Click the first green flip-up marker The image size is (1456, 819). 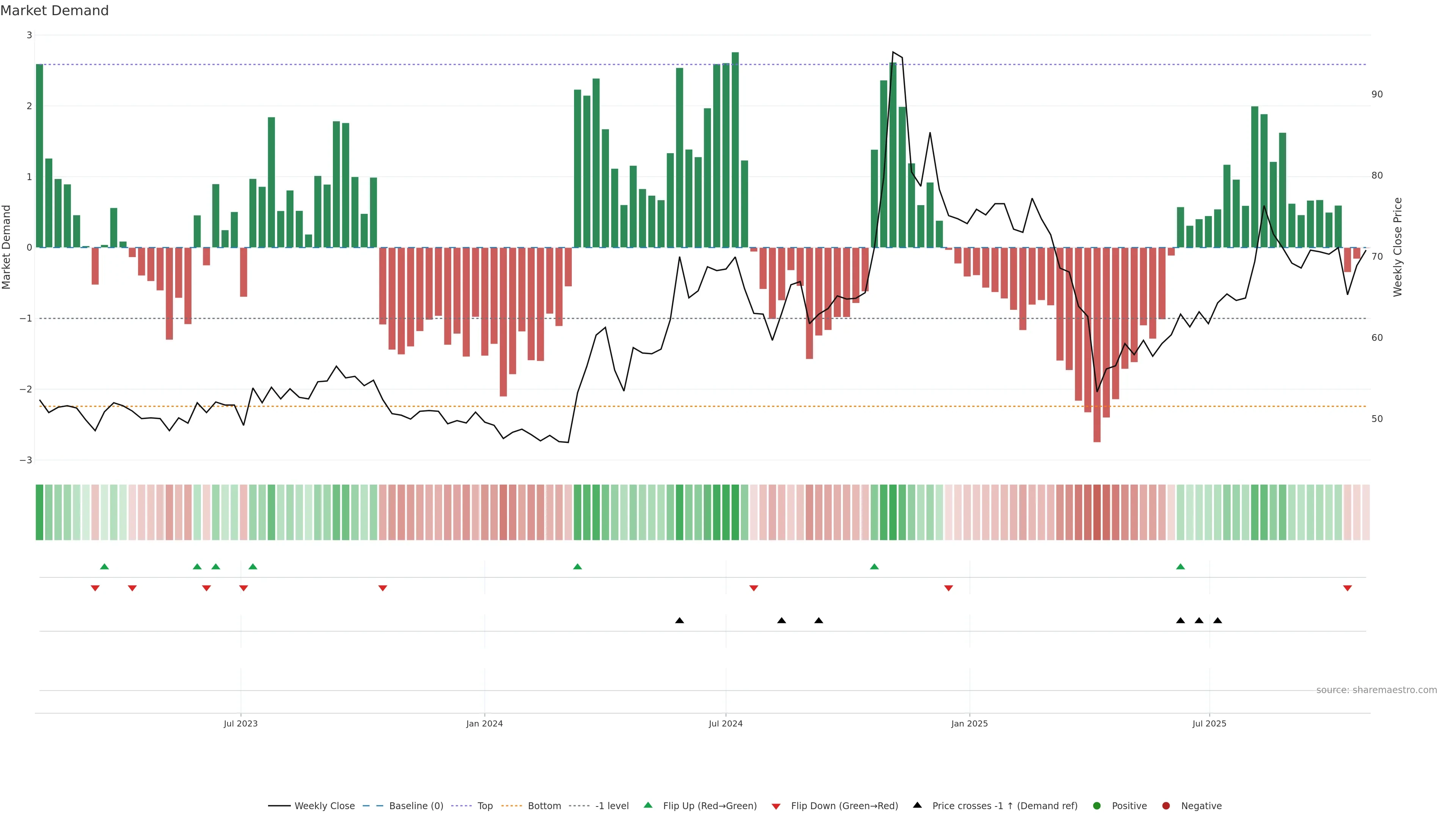point(104,566)
